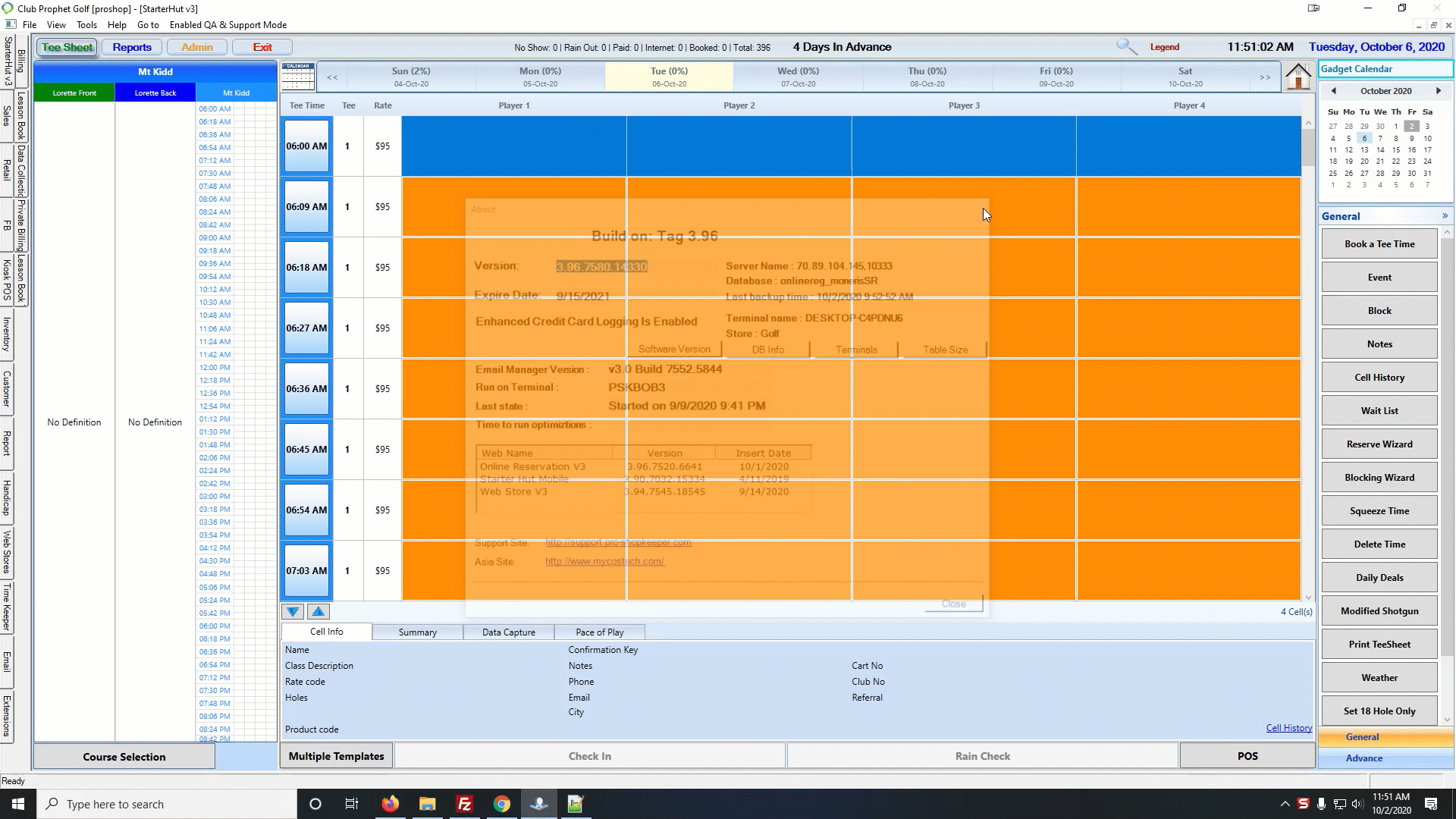Screen dimensions: 1456x819
Task: Switch to the Pace of Play tab
Action: coord(599,632)
